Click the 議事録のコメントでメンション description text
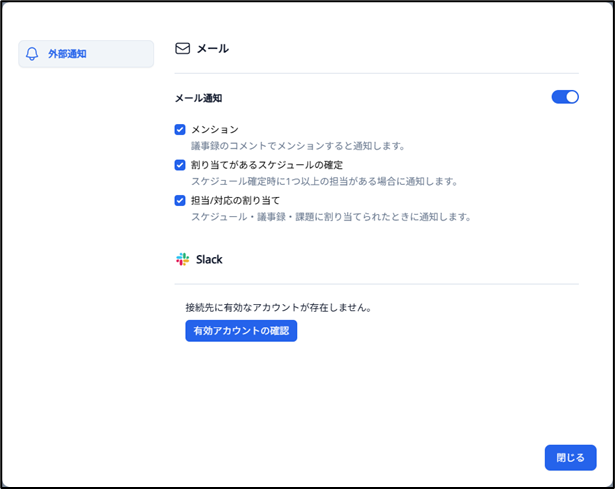 297,145
